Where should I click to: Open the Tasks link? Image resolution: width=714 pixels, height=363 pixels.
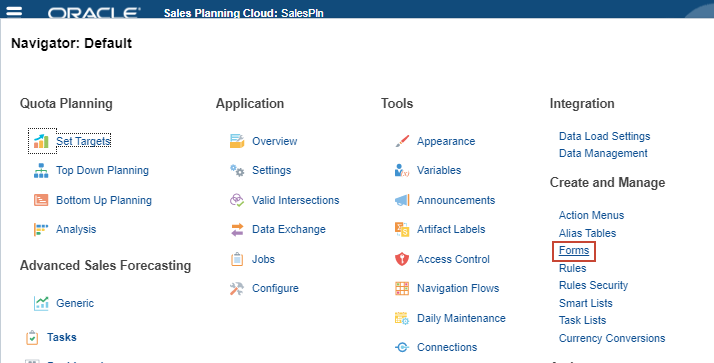62,337
